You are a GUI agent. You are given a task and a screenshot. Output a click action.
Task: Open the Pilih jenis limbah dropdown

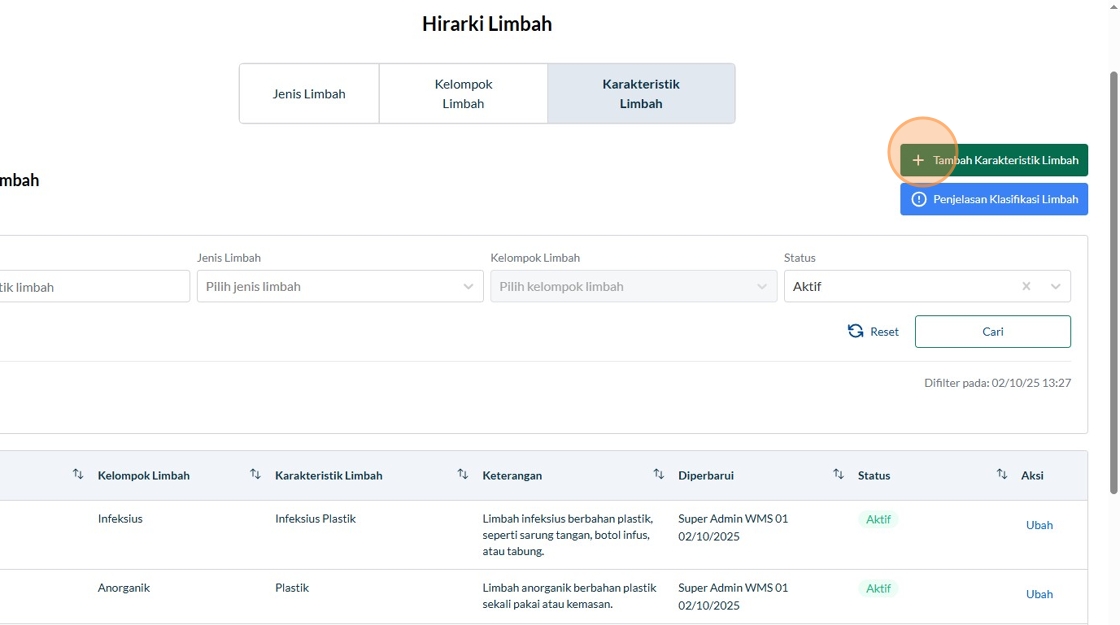click(340, 286)
